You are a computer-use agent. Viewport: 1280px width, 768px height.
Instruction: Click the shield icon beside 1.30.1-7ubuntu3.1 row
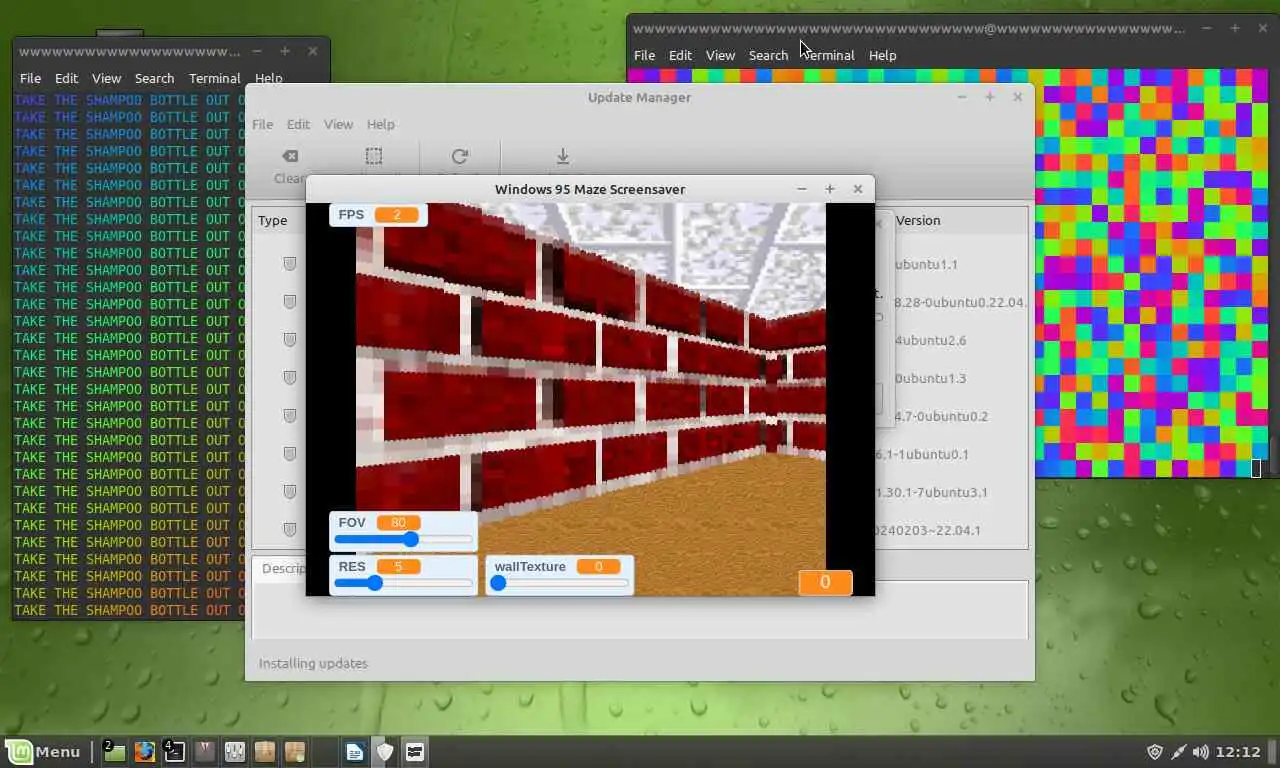[x=289, y=492]
